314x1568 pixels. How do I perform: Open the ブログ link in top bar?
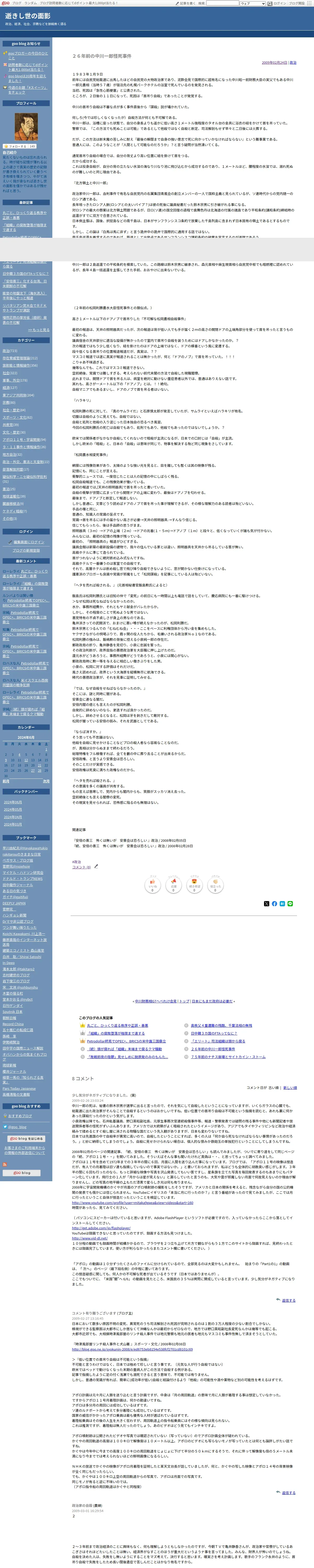pos(16,3)
